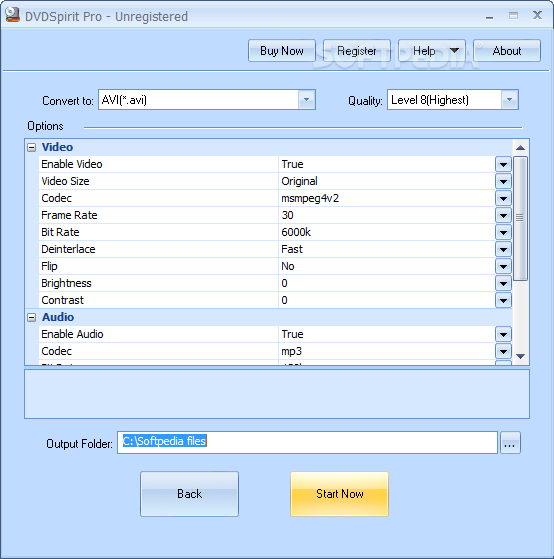The height and width of the screenshot is (559, 554).
Task: Open the Brightness value dropdown
Action: coord(503,283)
